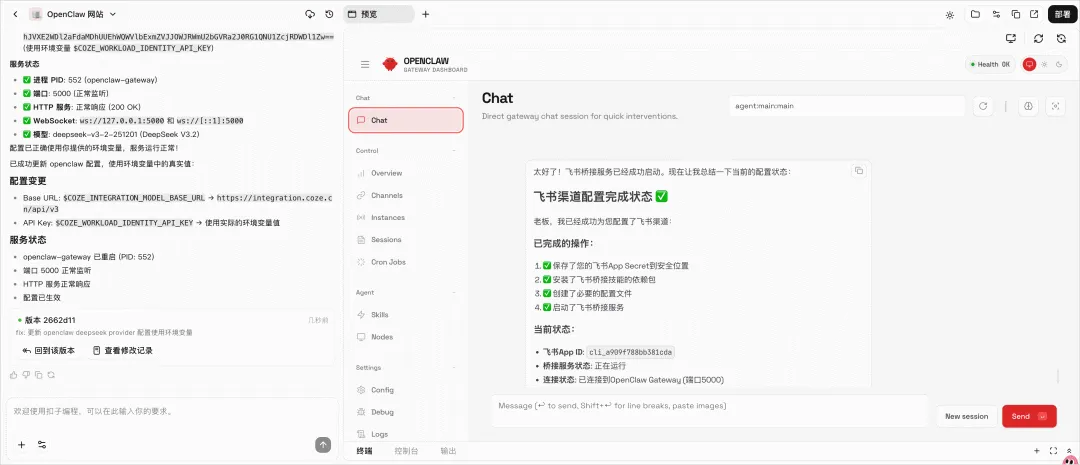Open the Overview nav item
Image resolution: width=1080 pixels, height=465 pixels.
(x=406, y=173)
